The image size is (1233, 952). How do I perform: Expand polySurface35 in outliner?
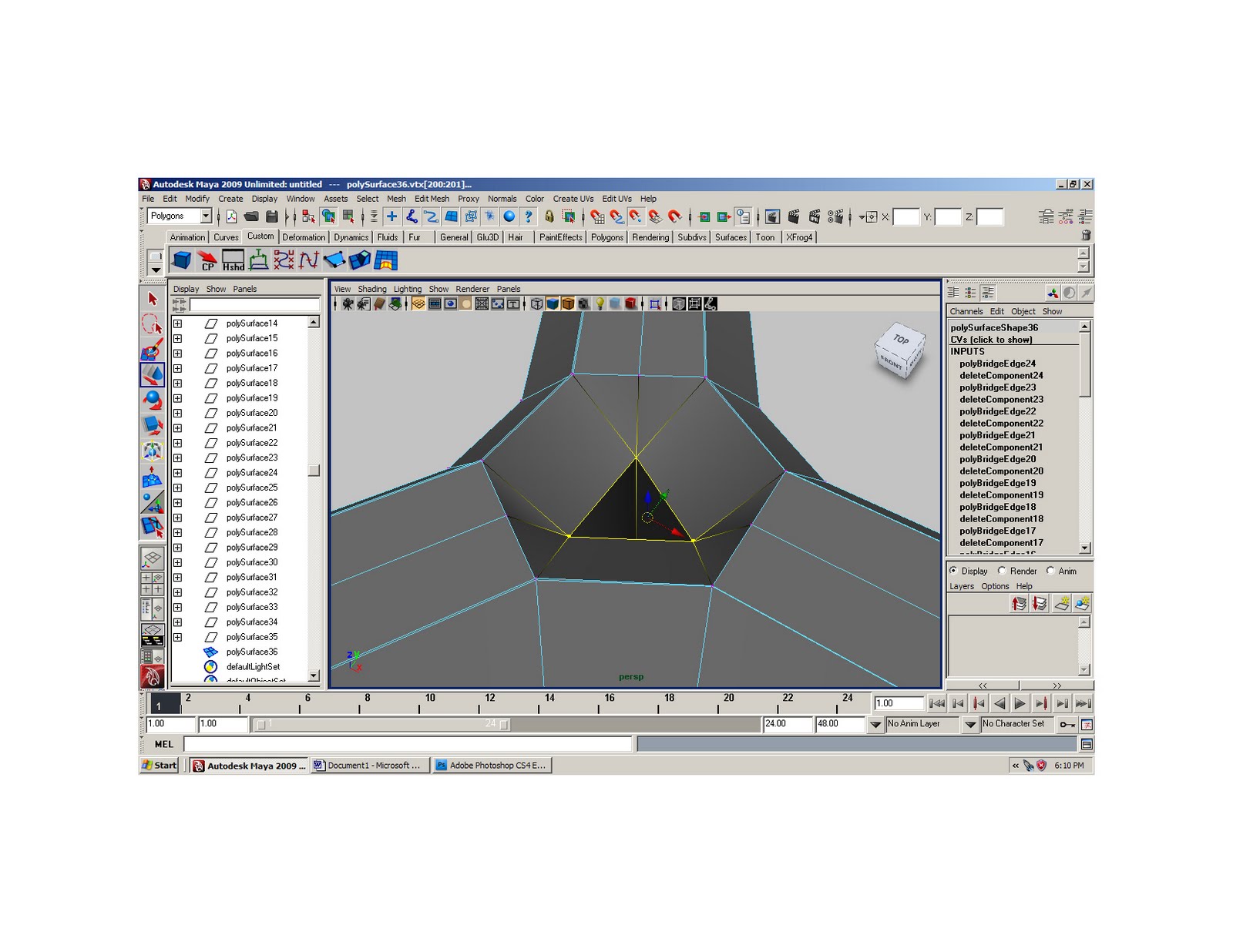[177, 637]
